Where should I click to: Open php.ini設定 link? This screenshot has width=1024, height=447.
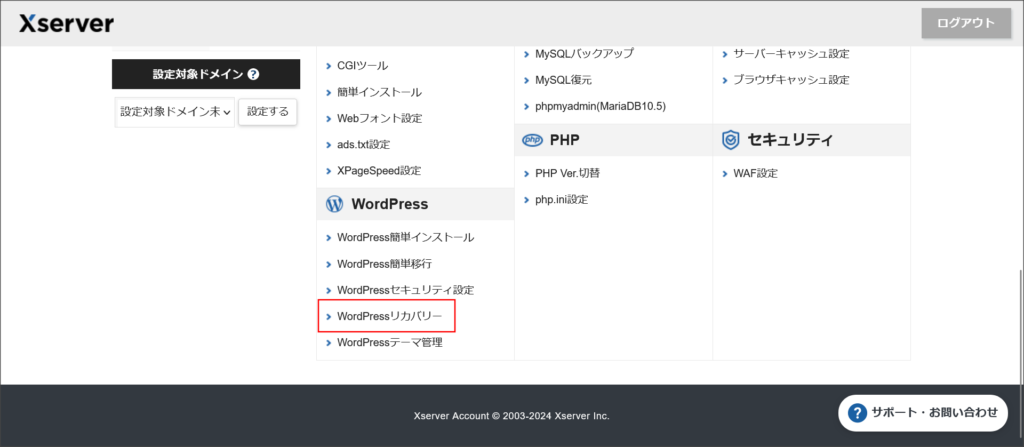562,200
